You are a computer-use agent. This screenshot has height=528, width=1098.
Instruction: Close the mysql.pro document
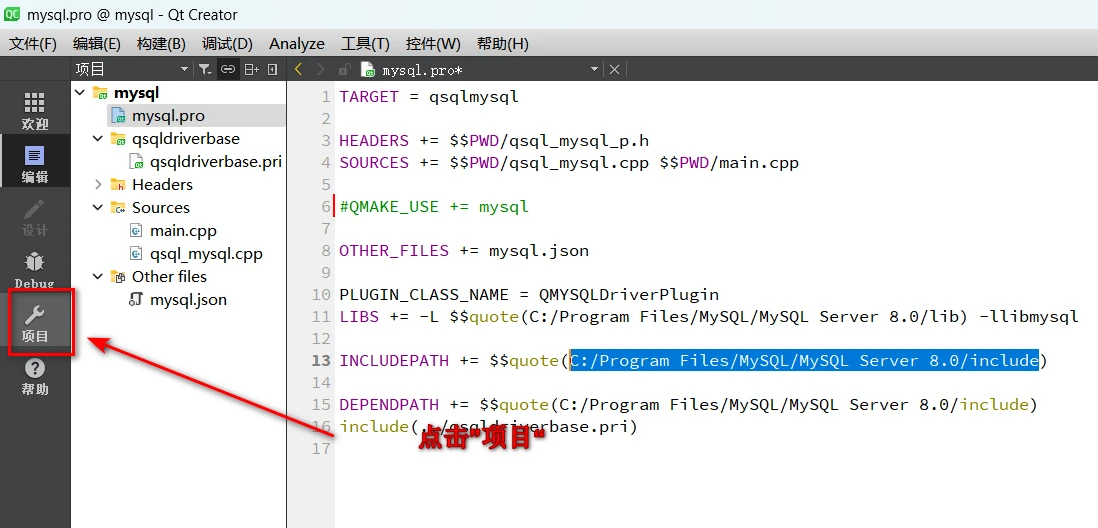point(614,69)
